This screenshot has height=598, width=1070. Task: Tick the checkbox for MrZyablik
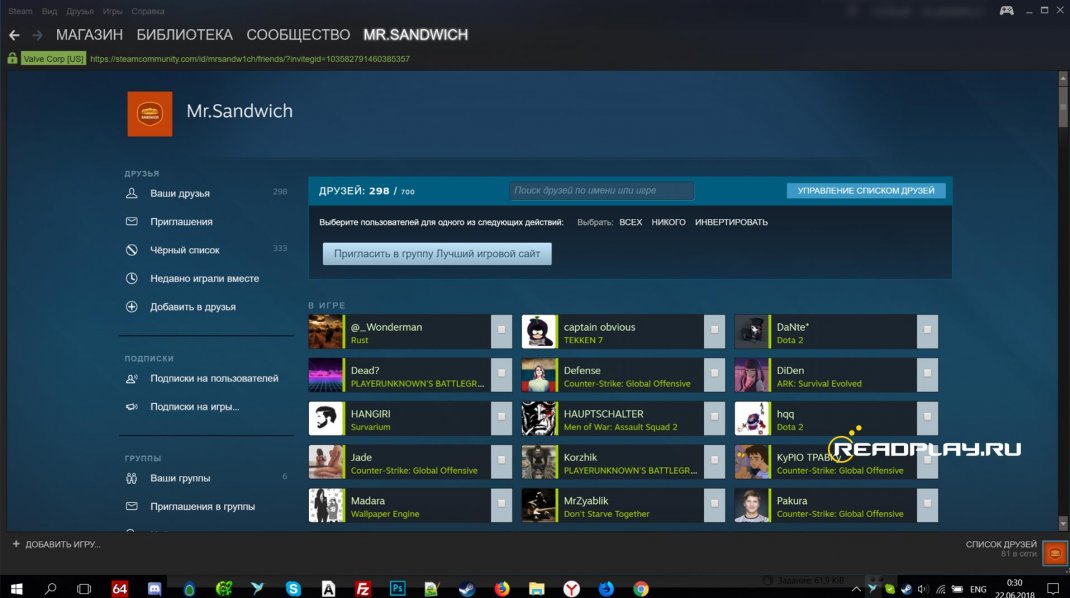tap(714, 504)
